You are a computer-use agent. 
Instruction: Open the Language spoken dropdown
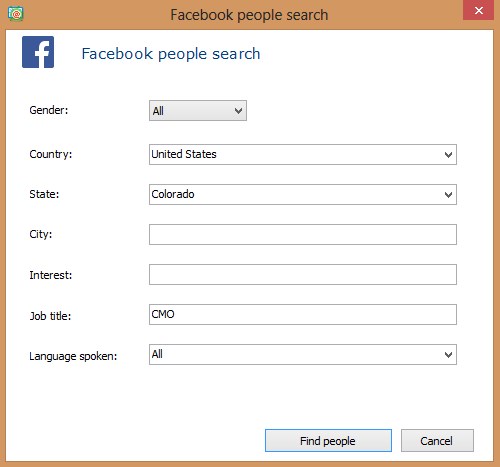click(x=303, y=354)
